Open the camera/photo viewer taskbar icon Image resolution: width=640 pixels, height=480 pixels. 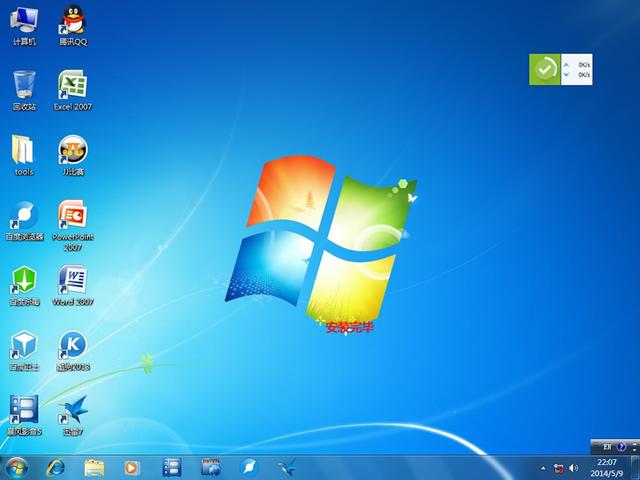[211, 468]
